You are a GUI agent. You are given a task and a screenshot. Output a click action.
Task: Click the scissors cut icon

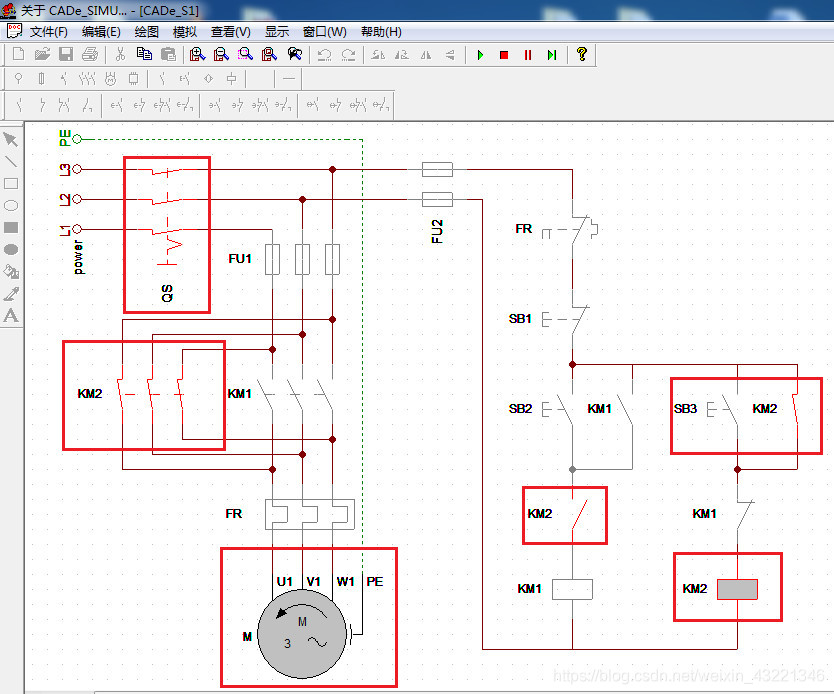[x=120, y=54]
